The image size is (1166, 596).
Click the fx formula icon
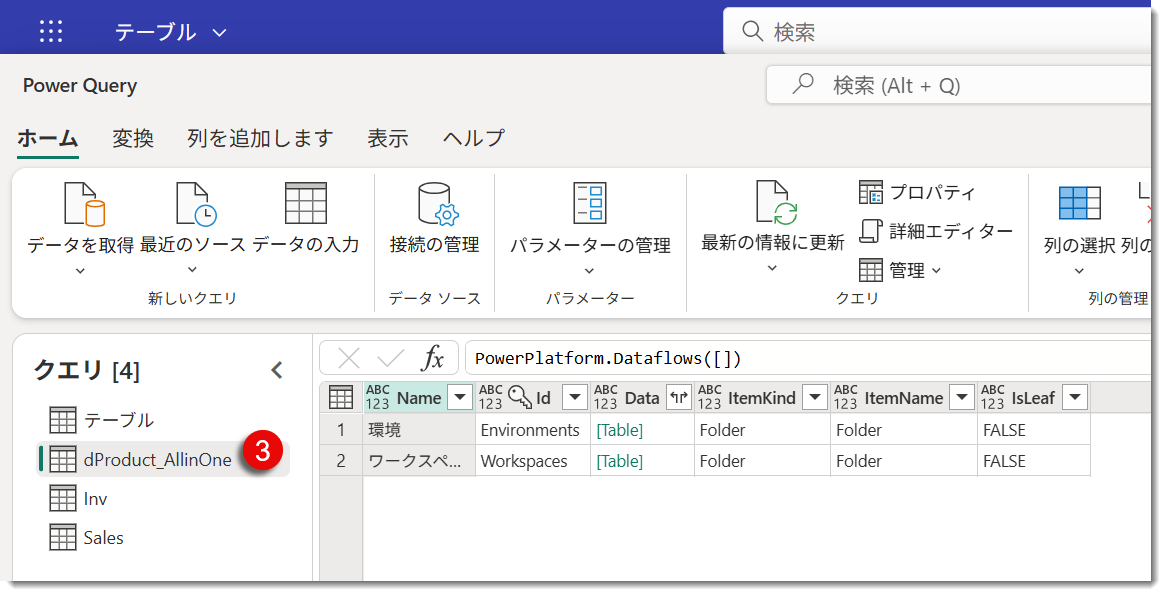[433, 359]
